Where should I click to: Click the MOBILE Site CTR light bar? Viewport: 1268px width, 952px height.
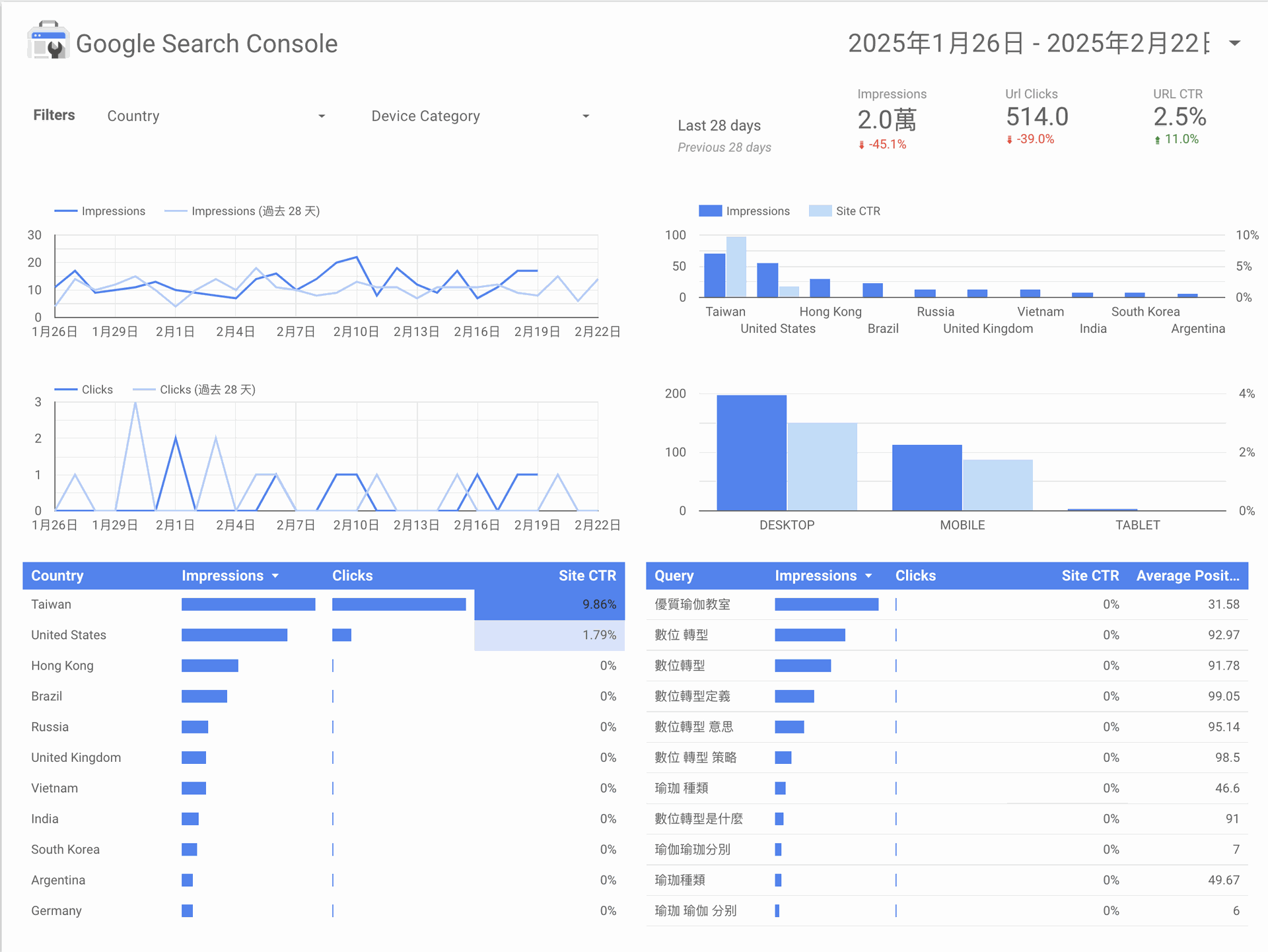pyautogui.click(x=997, y=485)
